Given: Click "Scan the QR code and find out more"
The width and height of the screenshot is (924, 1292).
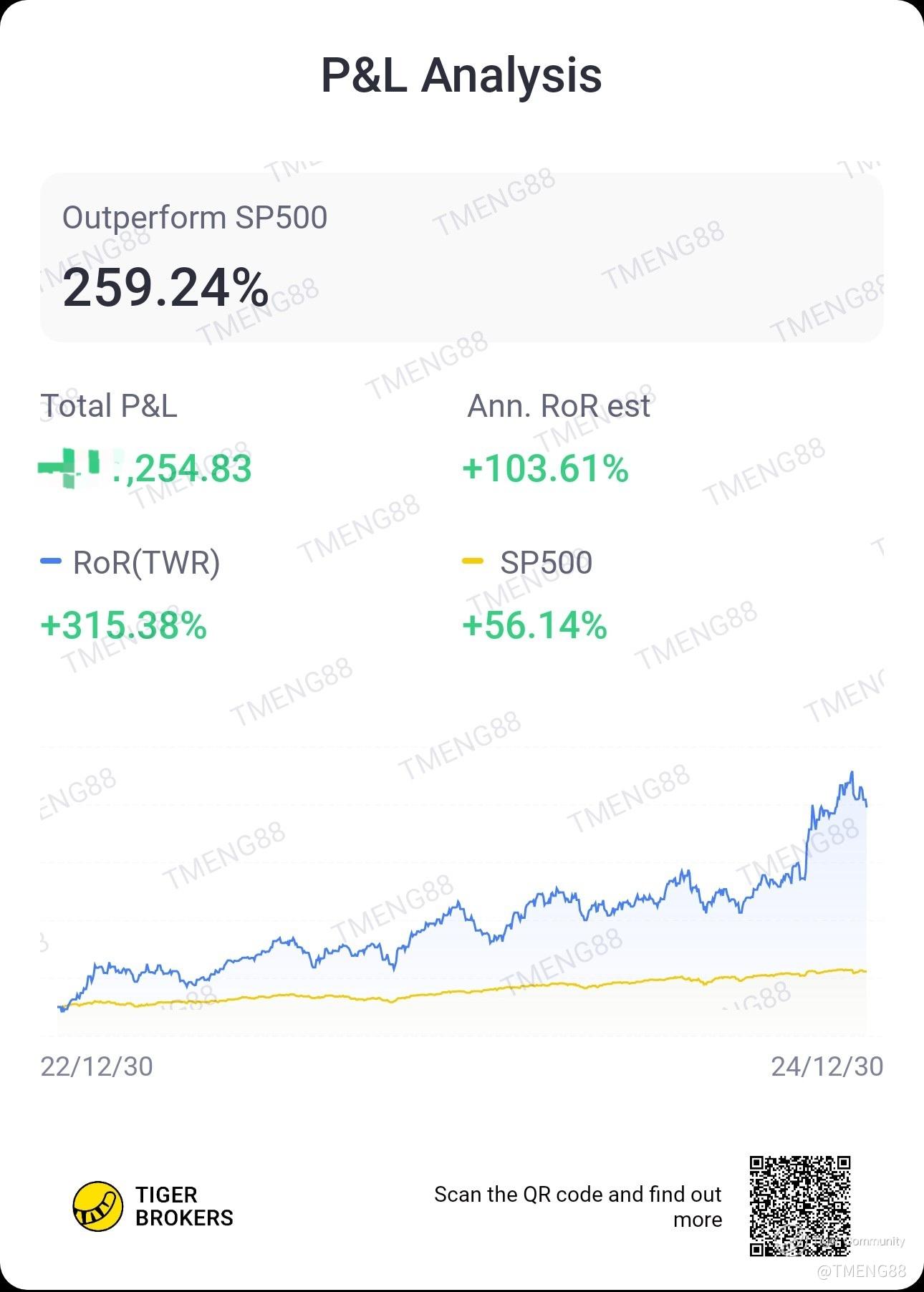Looking at the screenshot, I should pos(577,1207).
